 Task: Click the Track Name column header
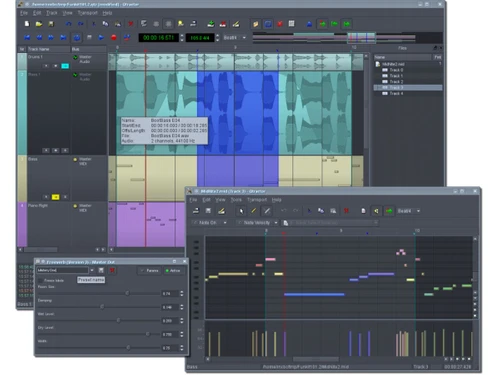(49, 49)
